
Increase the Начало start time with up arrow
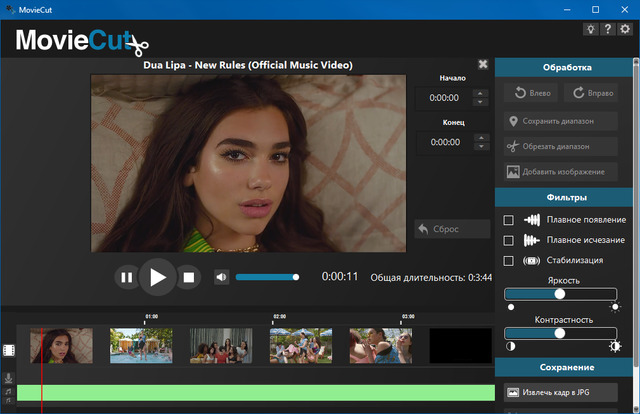479,94
